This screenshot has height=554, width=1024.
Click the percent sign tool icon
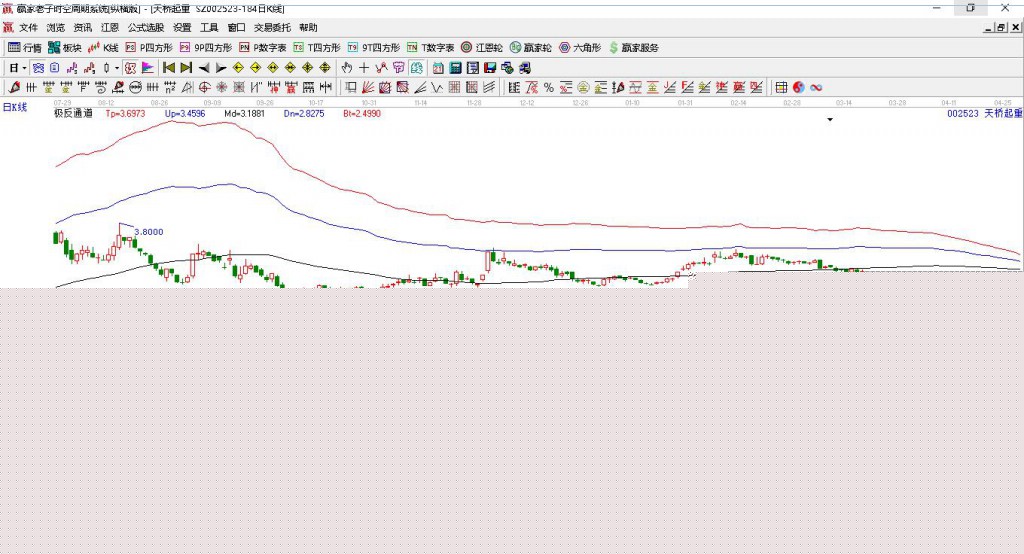click(x=549, y=87)
